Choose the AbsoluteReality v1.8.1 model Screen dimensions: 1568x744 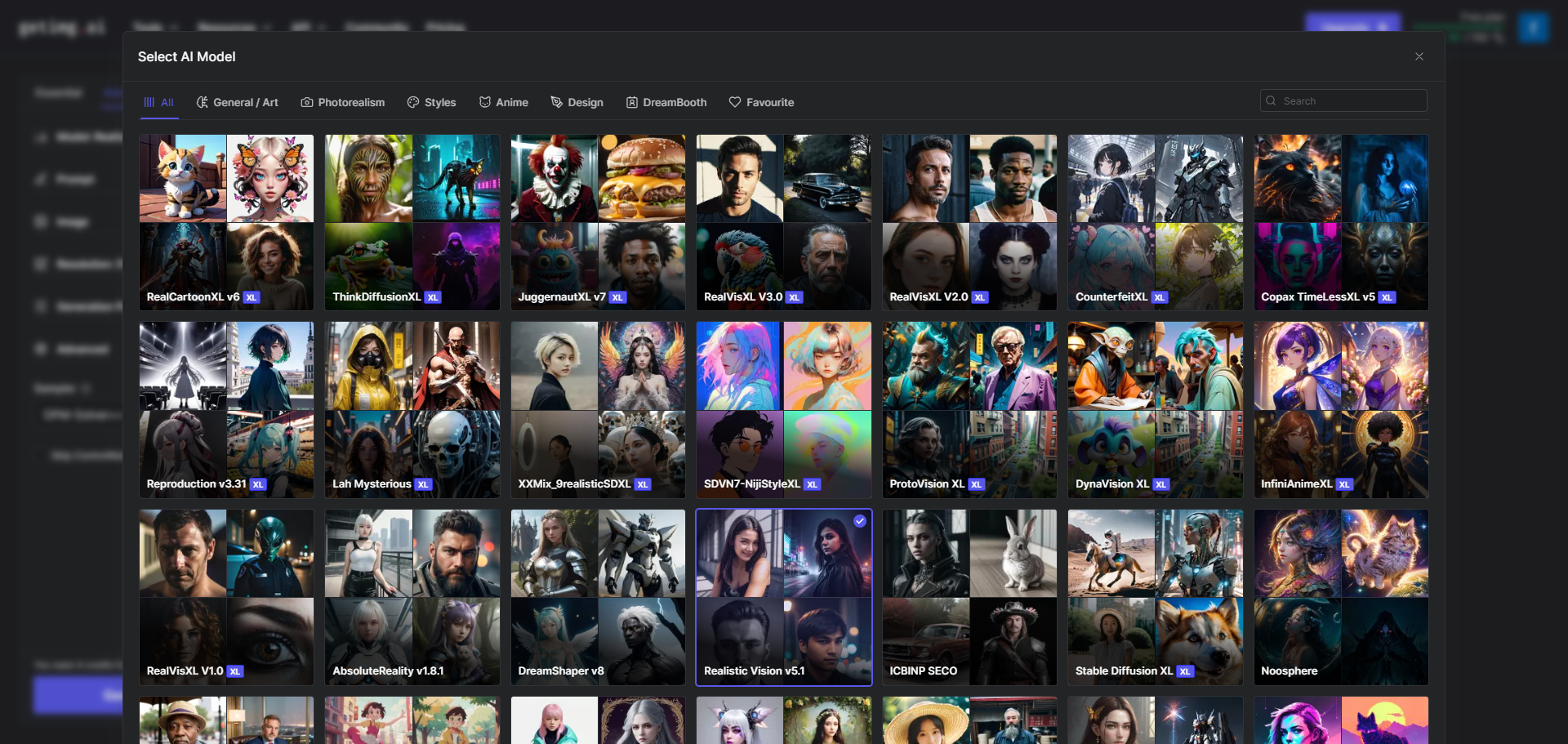pyautogui.click(x=412, y=597)
